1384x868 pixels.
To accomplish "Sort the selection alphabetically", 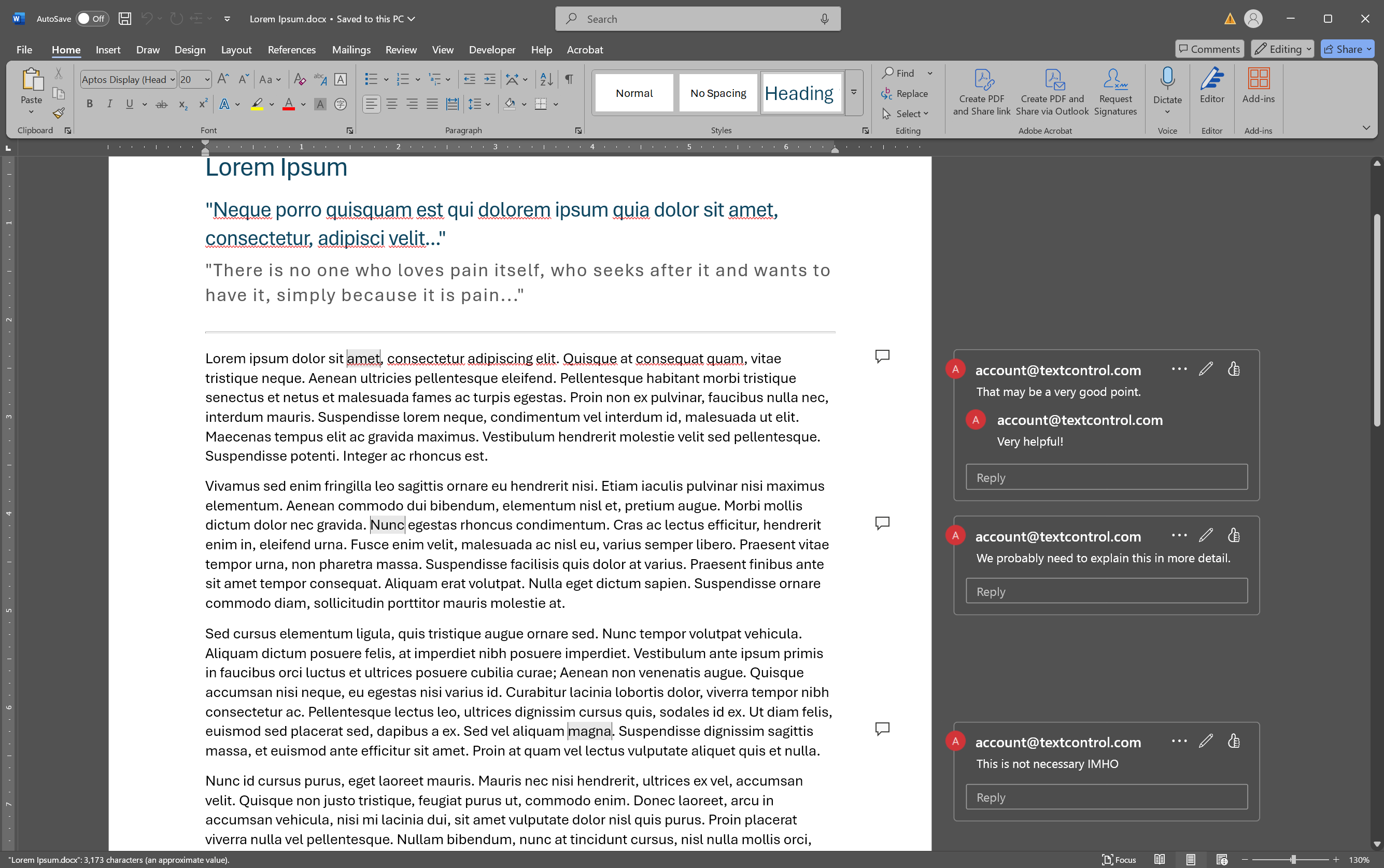I will click(x=547, y=79).
